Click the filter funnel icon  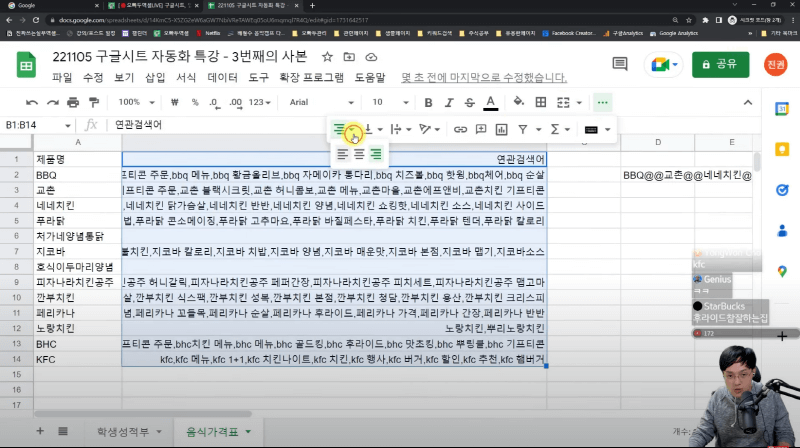pos(523,130)
